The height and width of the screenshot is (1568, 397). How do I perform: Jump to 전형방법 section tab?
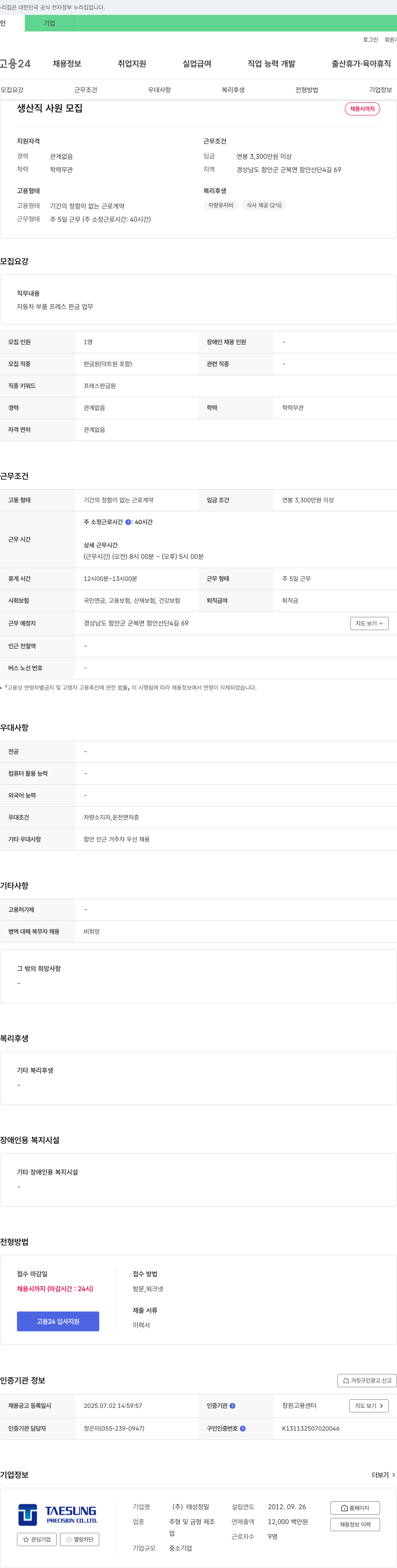tap(307, 90)
